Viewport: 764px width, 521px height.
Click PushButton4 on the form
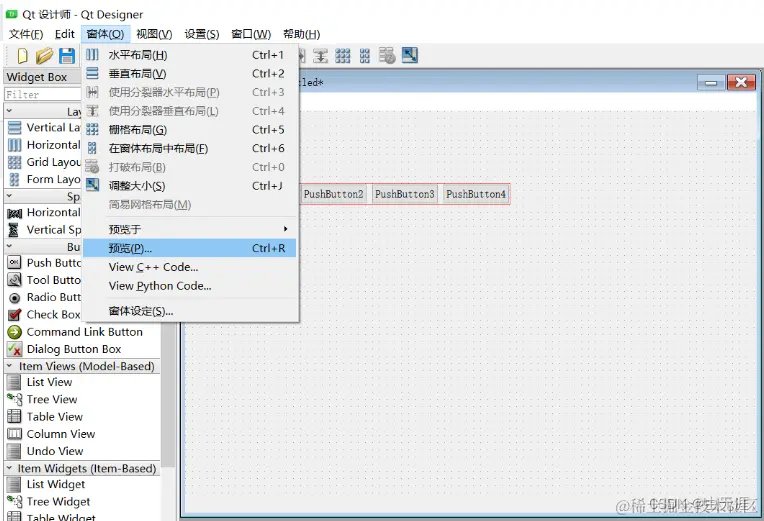point(476,194)
